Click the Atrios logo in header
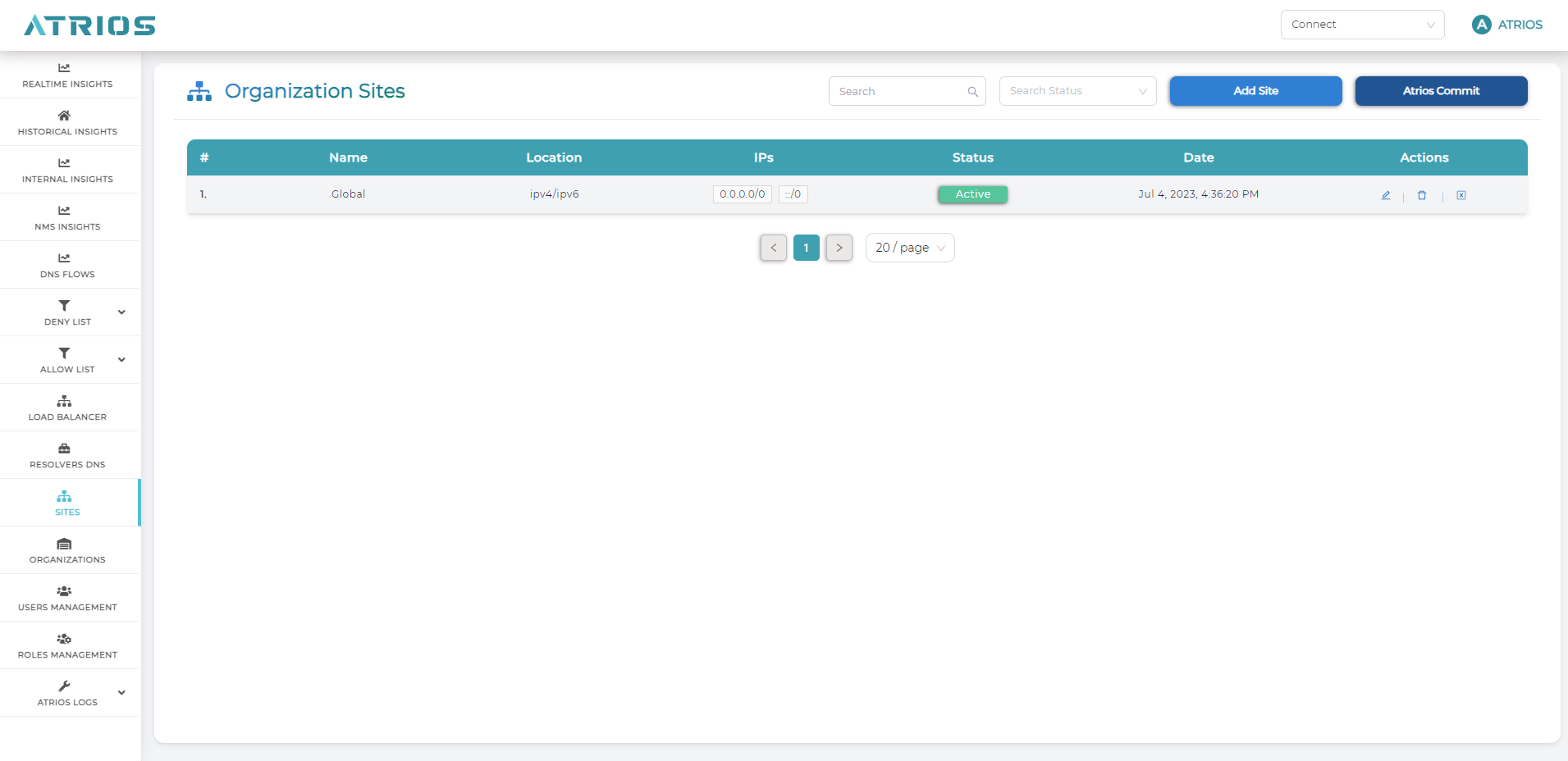 coord(89,25)
